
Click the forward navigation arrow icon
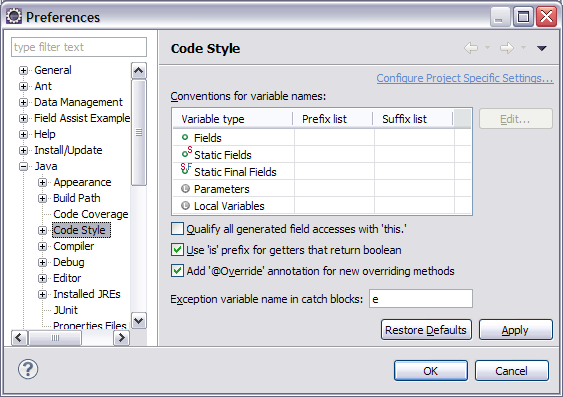507,48
